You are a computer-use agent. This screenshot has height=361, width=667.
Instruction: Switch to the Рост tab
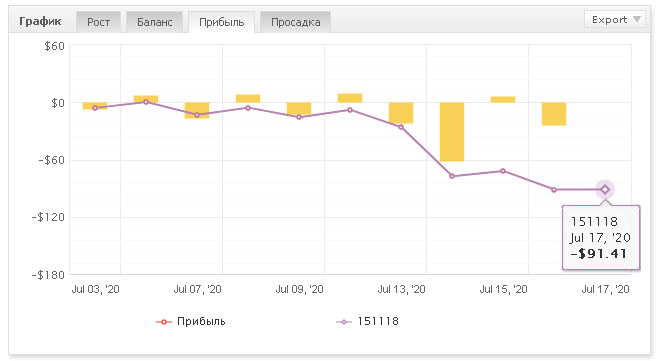98,22
